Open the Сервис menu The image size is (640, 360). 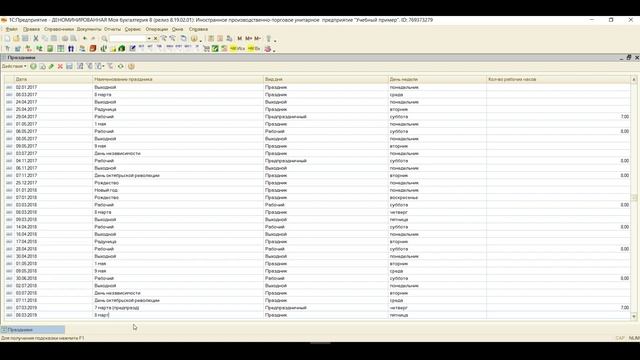[x=133, y=29]
